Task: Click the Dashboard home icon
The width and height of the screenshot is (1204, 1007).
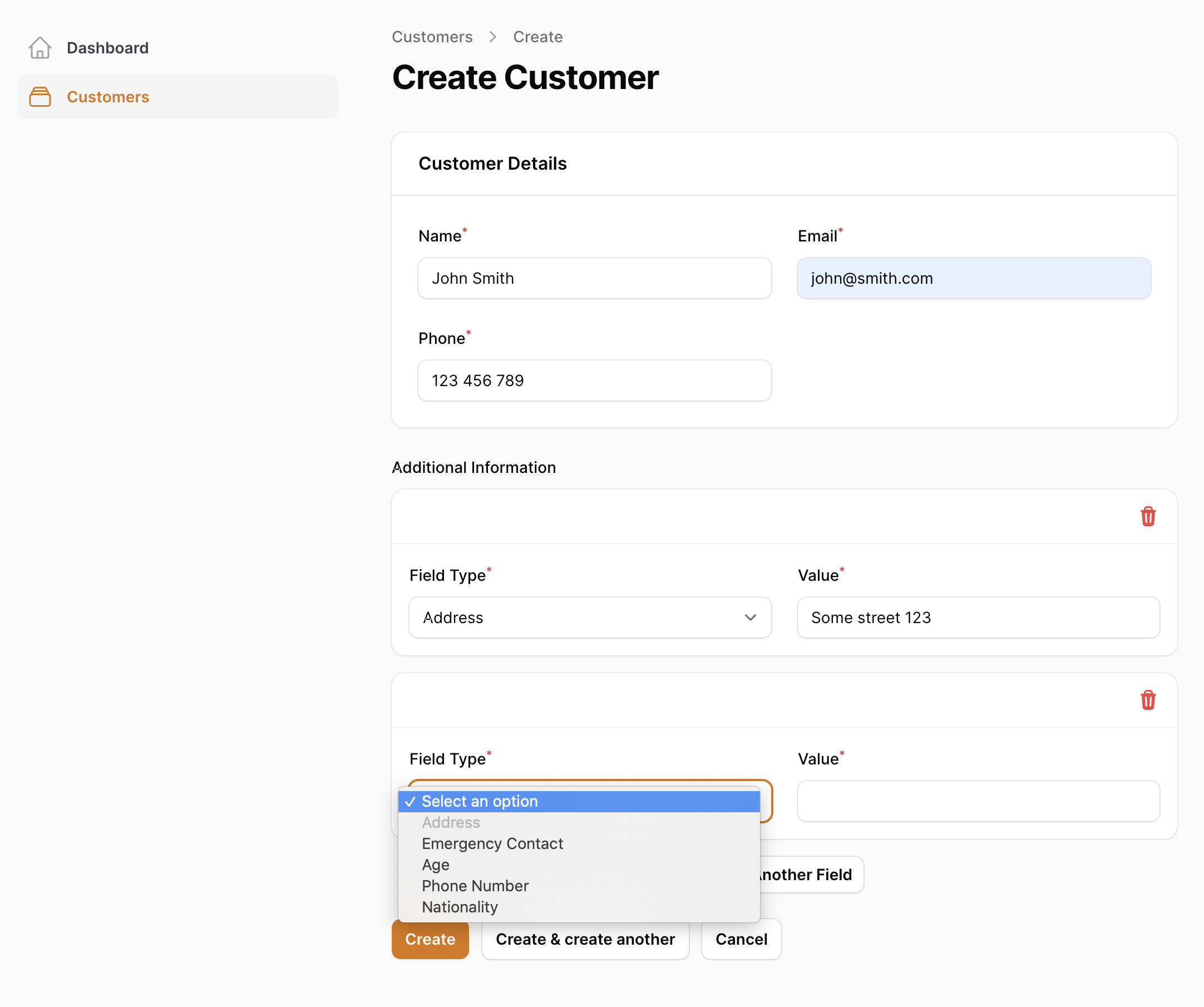Action: 40,48
